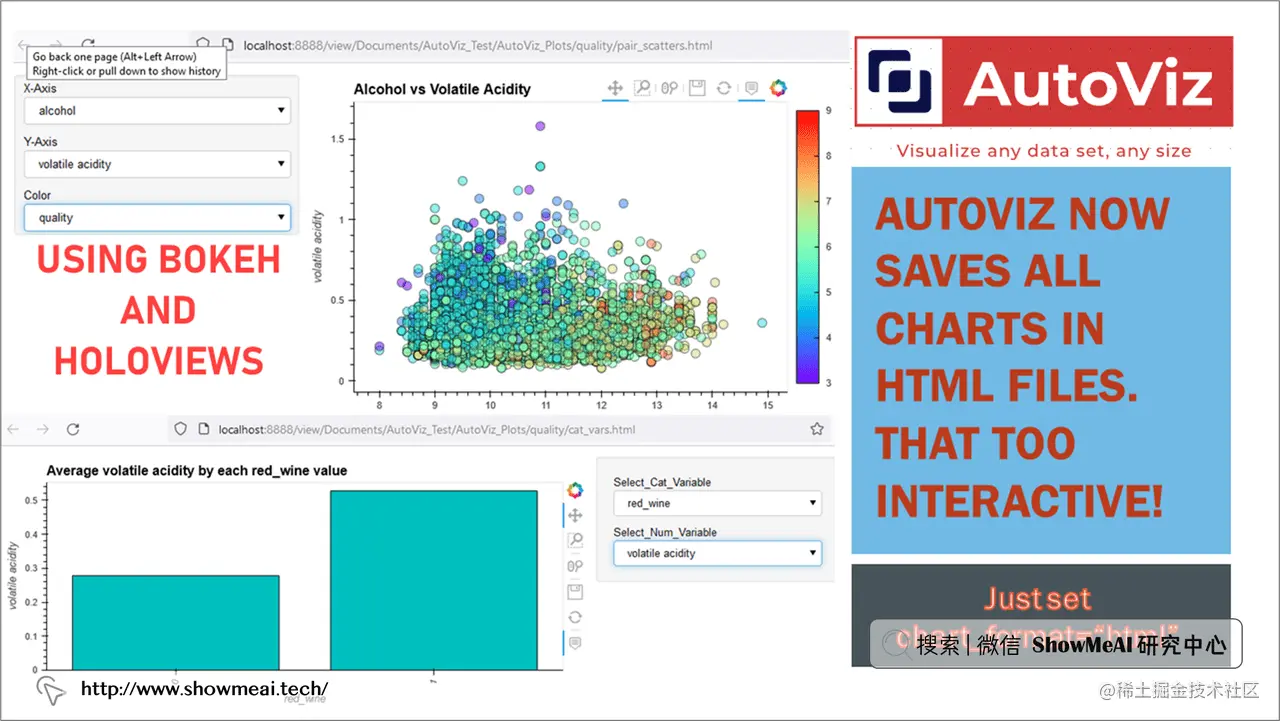Bookmark cat_vars.html page with the star icon

817,429
